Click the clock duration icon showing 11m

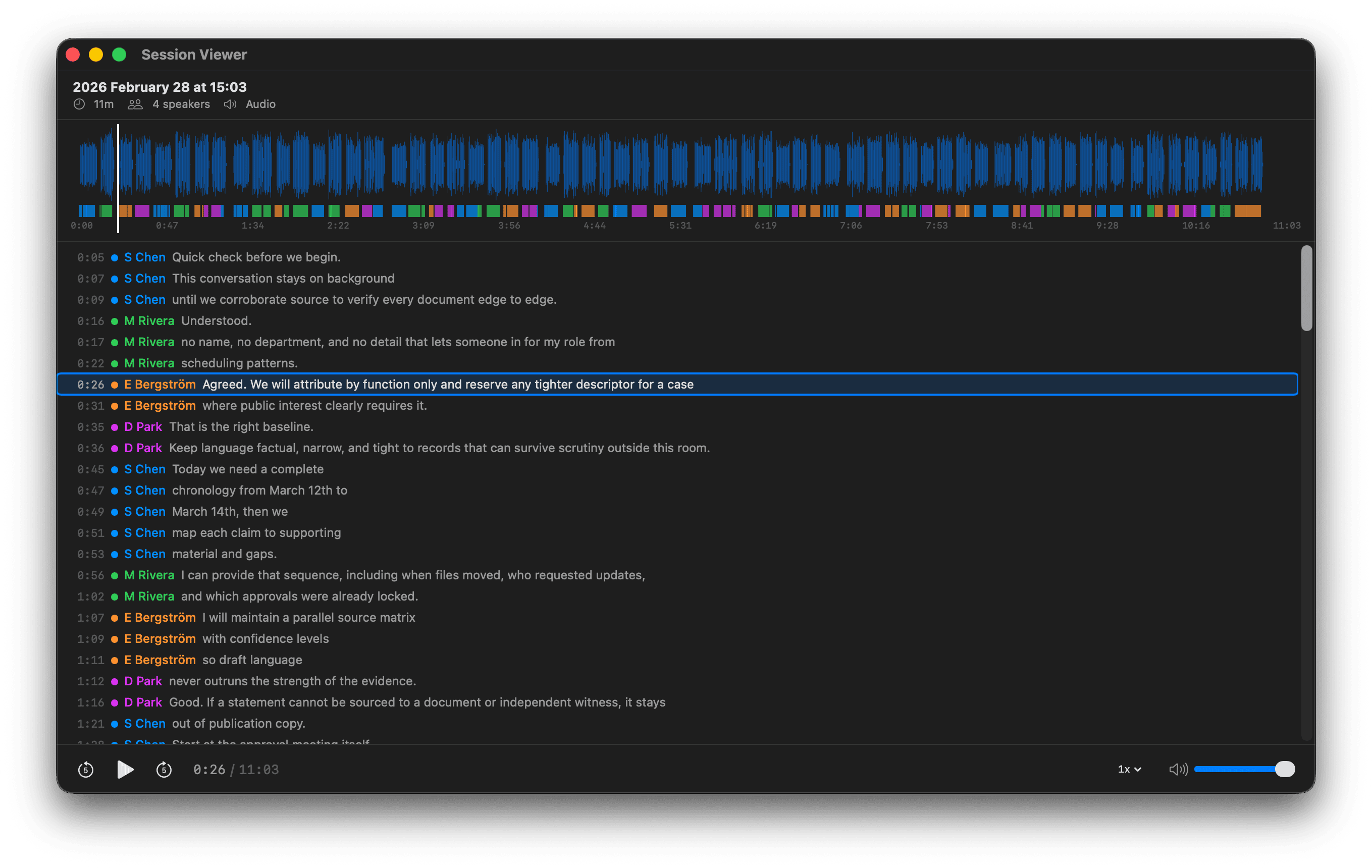tap(79, 103)
